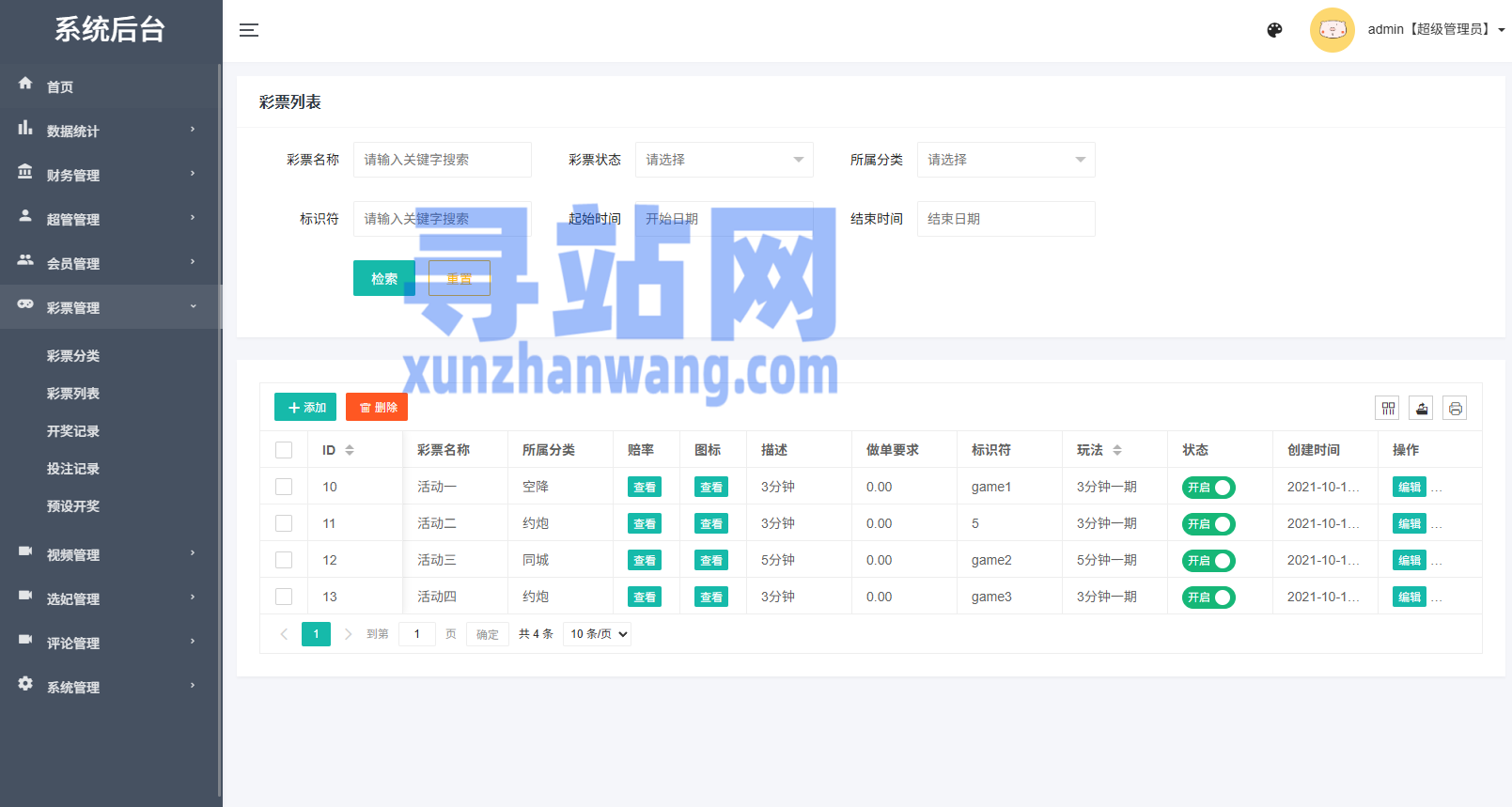Toggle the 开启 switch for 活动一
Image resolution: width=1512 pixels, height=807 pixels.
click(1208, 488)
